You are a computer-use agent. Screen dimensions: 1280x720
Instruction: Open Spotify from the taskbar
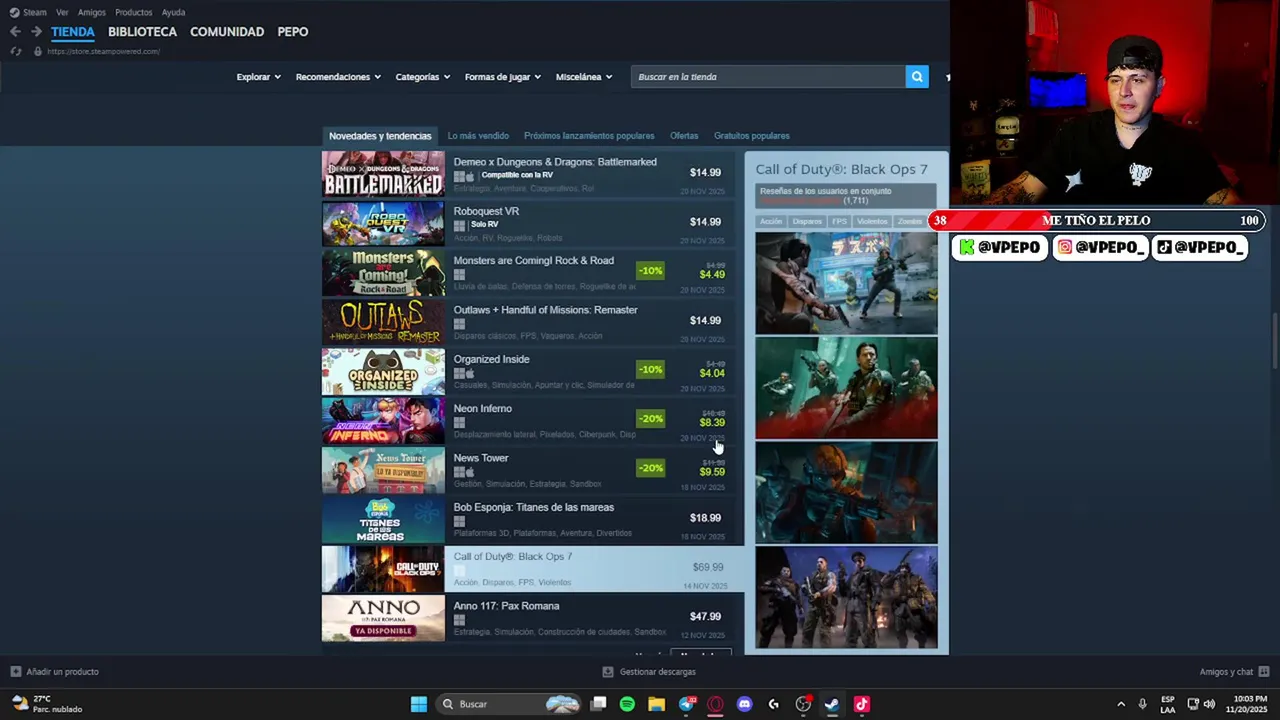click(x=627, y=704)
